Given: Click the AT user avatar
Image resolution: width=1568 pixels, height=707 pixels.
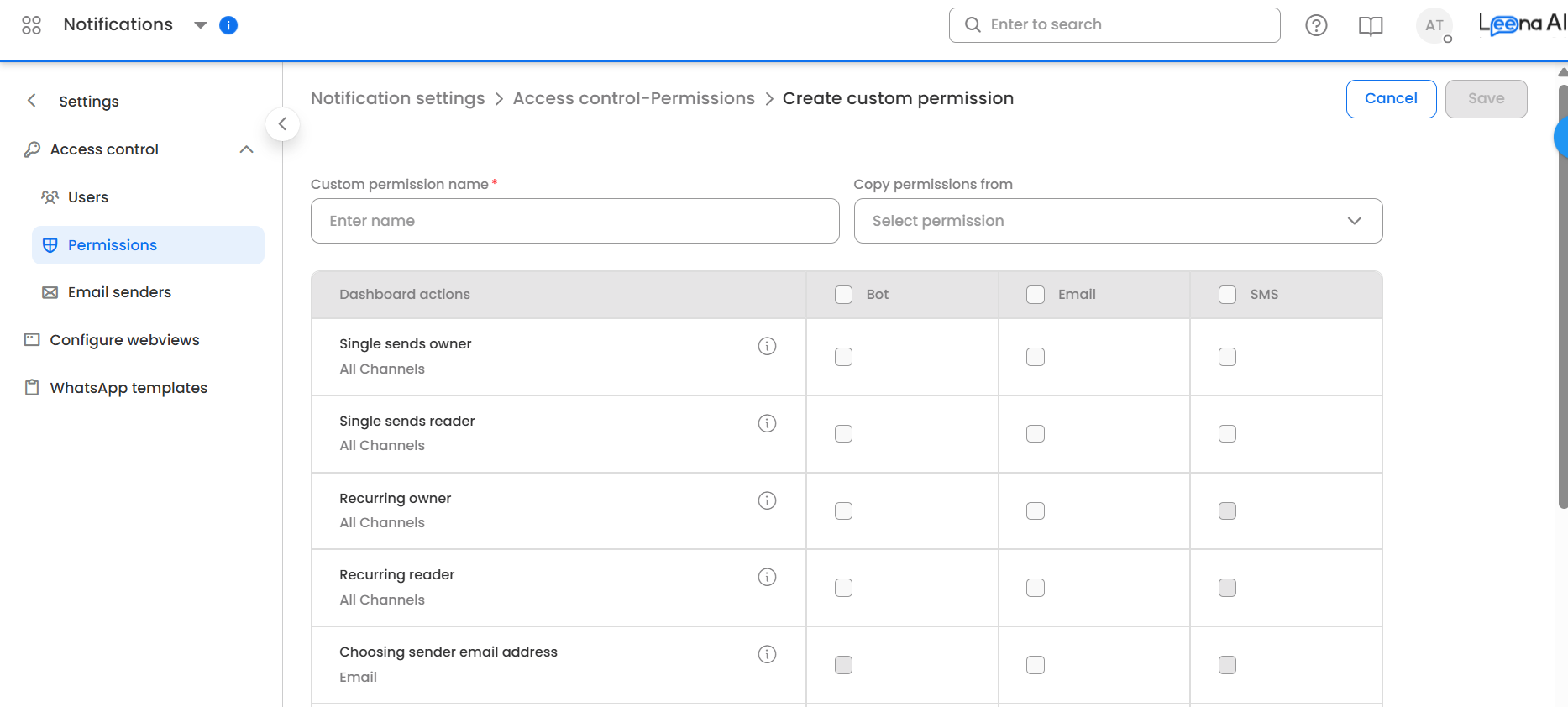Looking at the screenshot, I should click(1434, 26).
